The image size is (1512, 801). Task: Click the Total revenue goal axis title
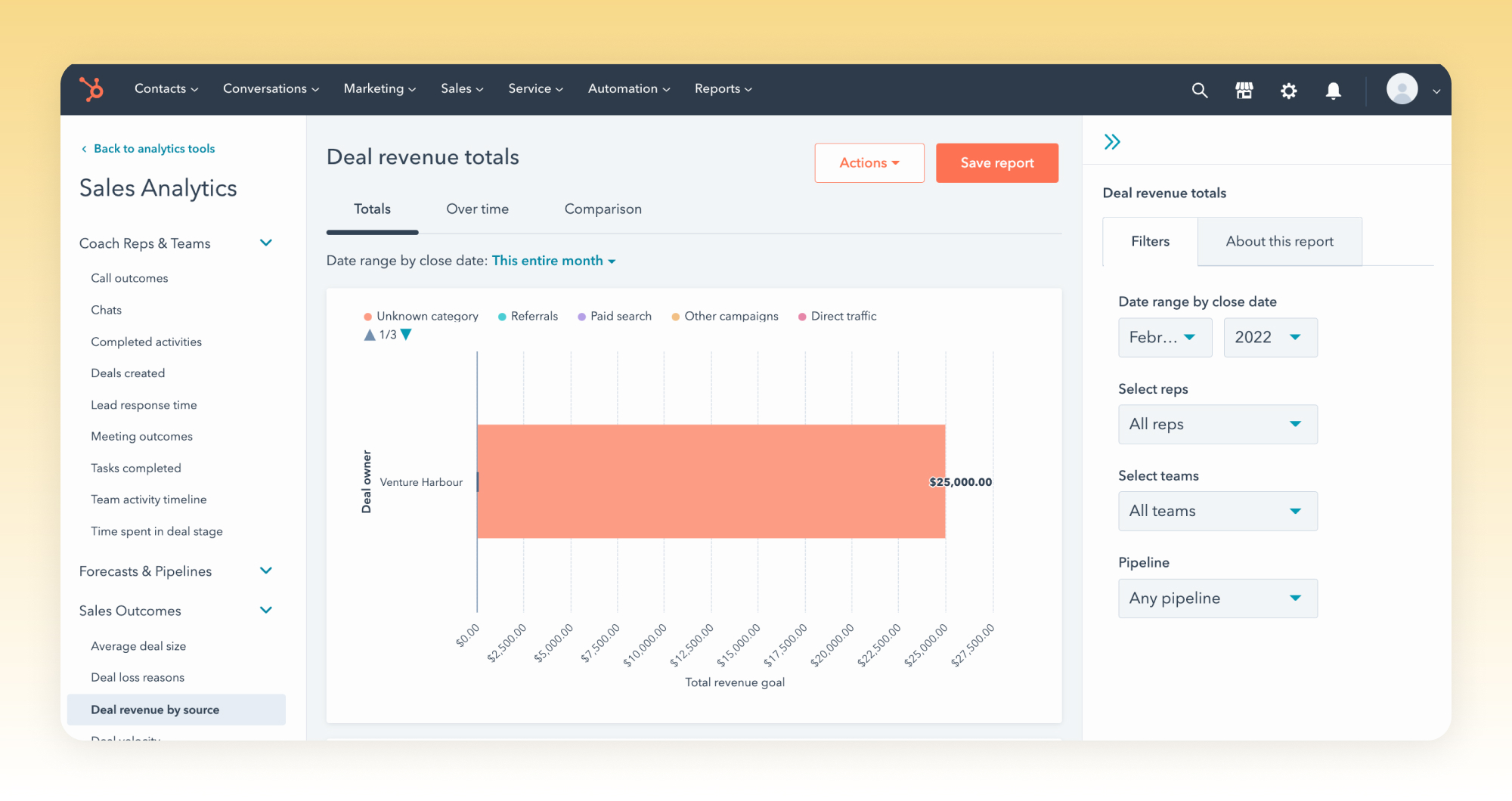[734, 682]
